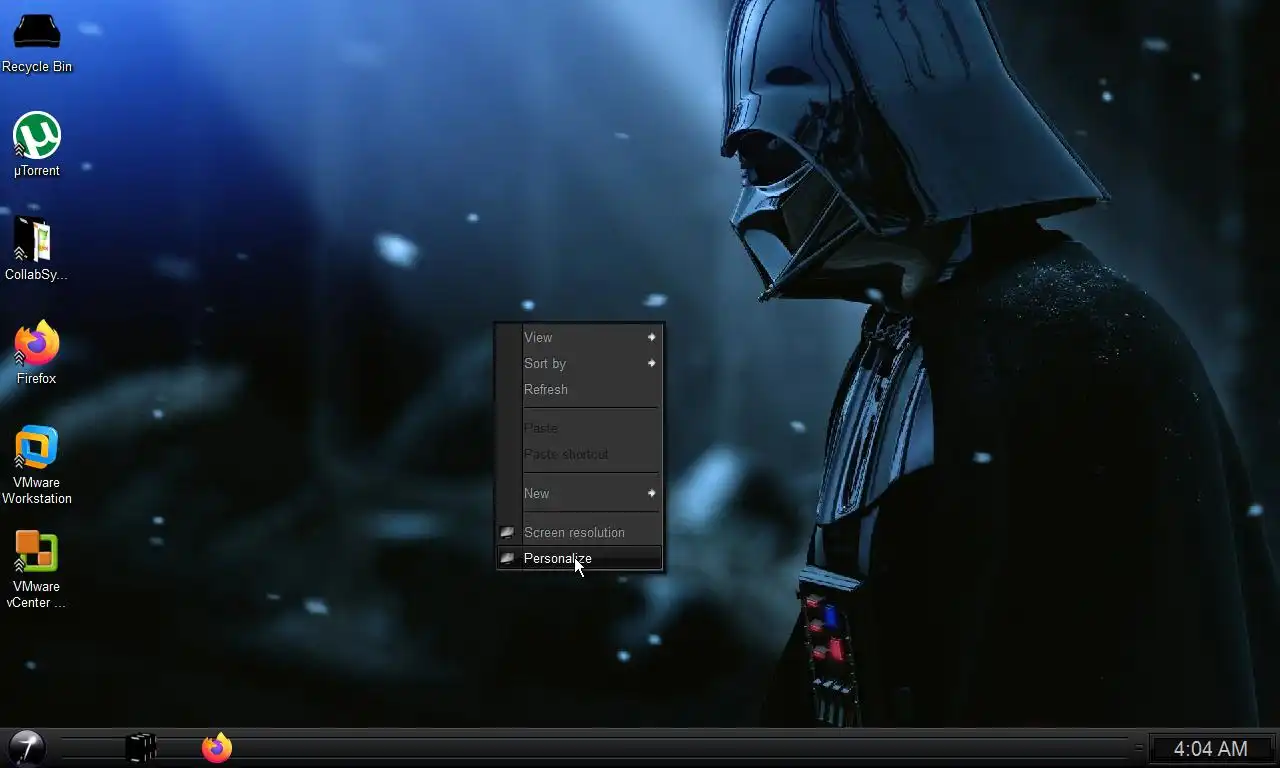Click the Paste shortcut menu entry
This screenshot has height=768, width=1280.
coord(579,454)
